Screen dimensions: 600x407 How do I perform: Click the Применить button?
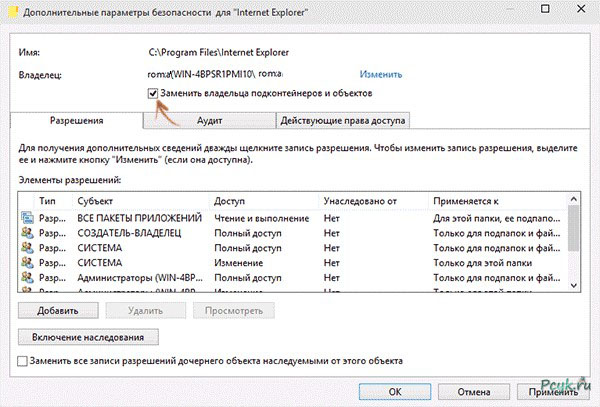553,392
